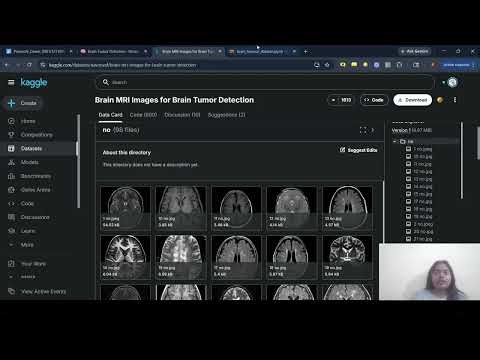Open Game Arena in the sidebar
480x360 pixels.
(35, 190)
